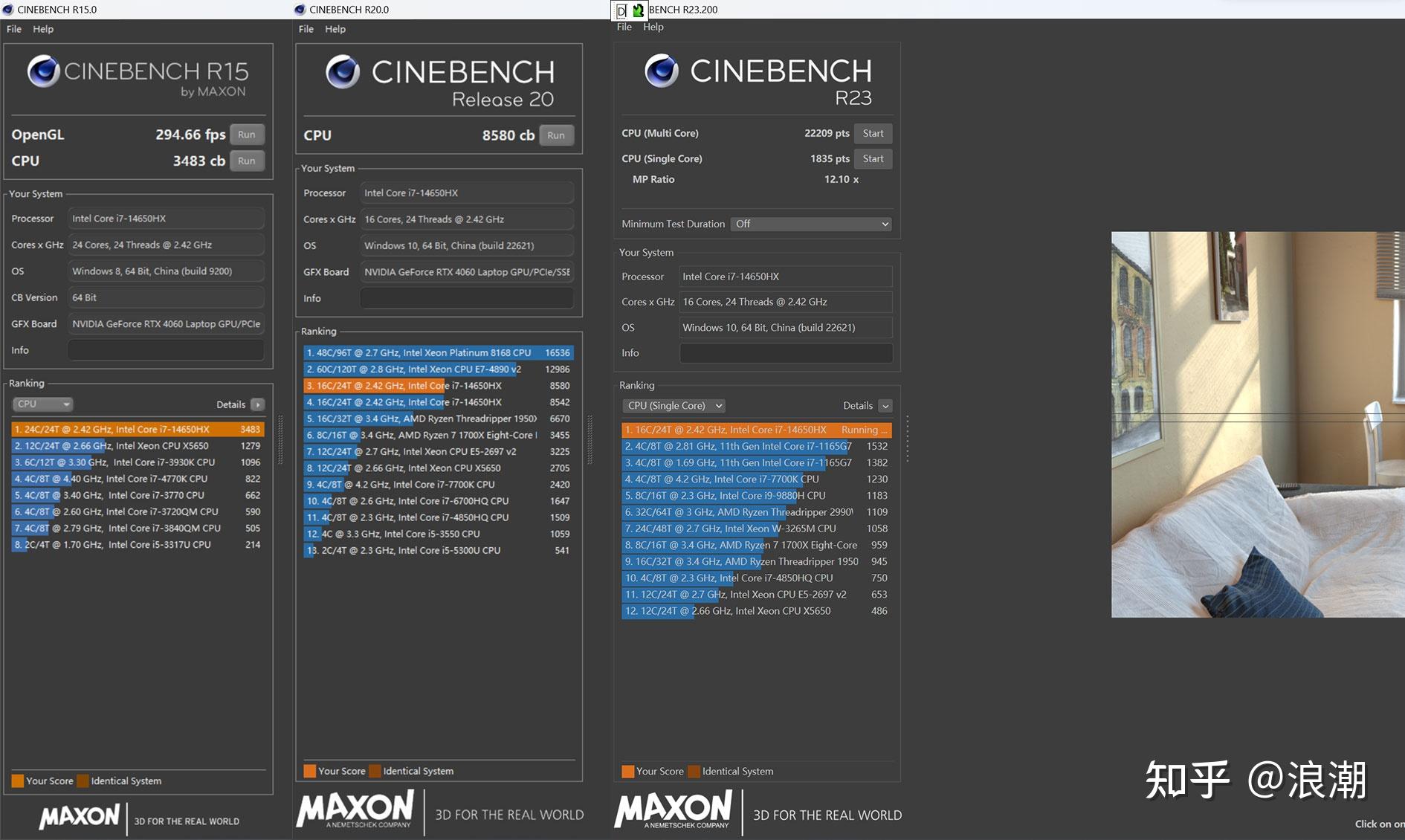Click the Cinebench R20.0 title bar app icon
Screen dimensions: 1405x840
pos(300,10)
